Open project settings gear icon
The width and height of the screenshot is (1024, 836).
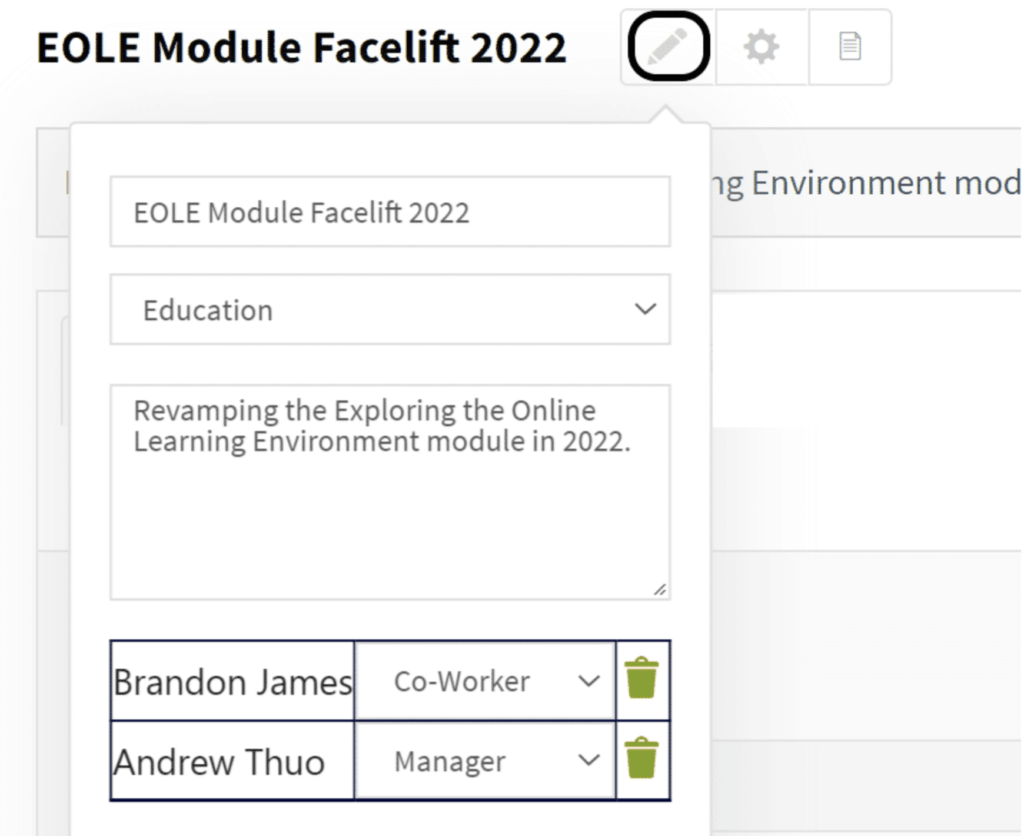tap(761, 47)
